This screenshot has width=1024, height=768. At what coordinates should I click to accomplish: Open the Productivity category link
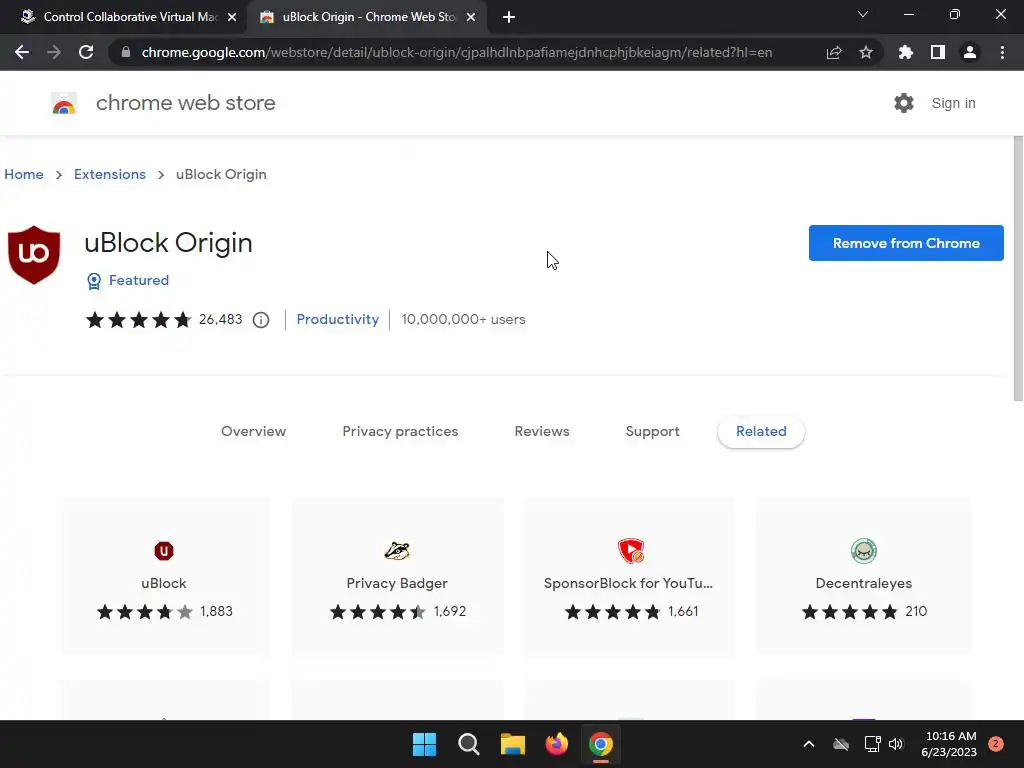[x=338, y=319]
